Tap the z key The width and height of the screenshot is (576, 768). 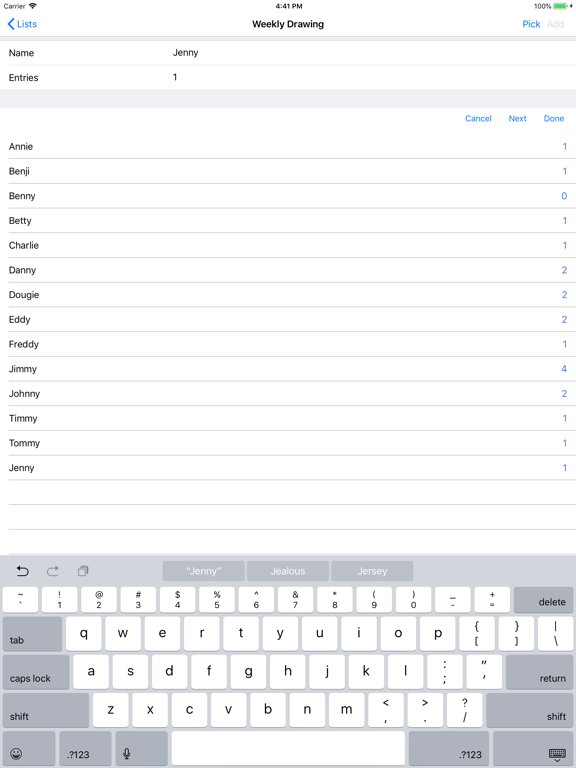click(x=111, y=710)
